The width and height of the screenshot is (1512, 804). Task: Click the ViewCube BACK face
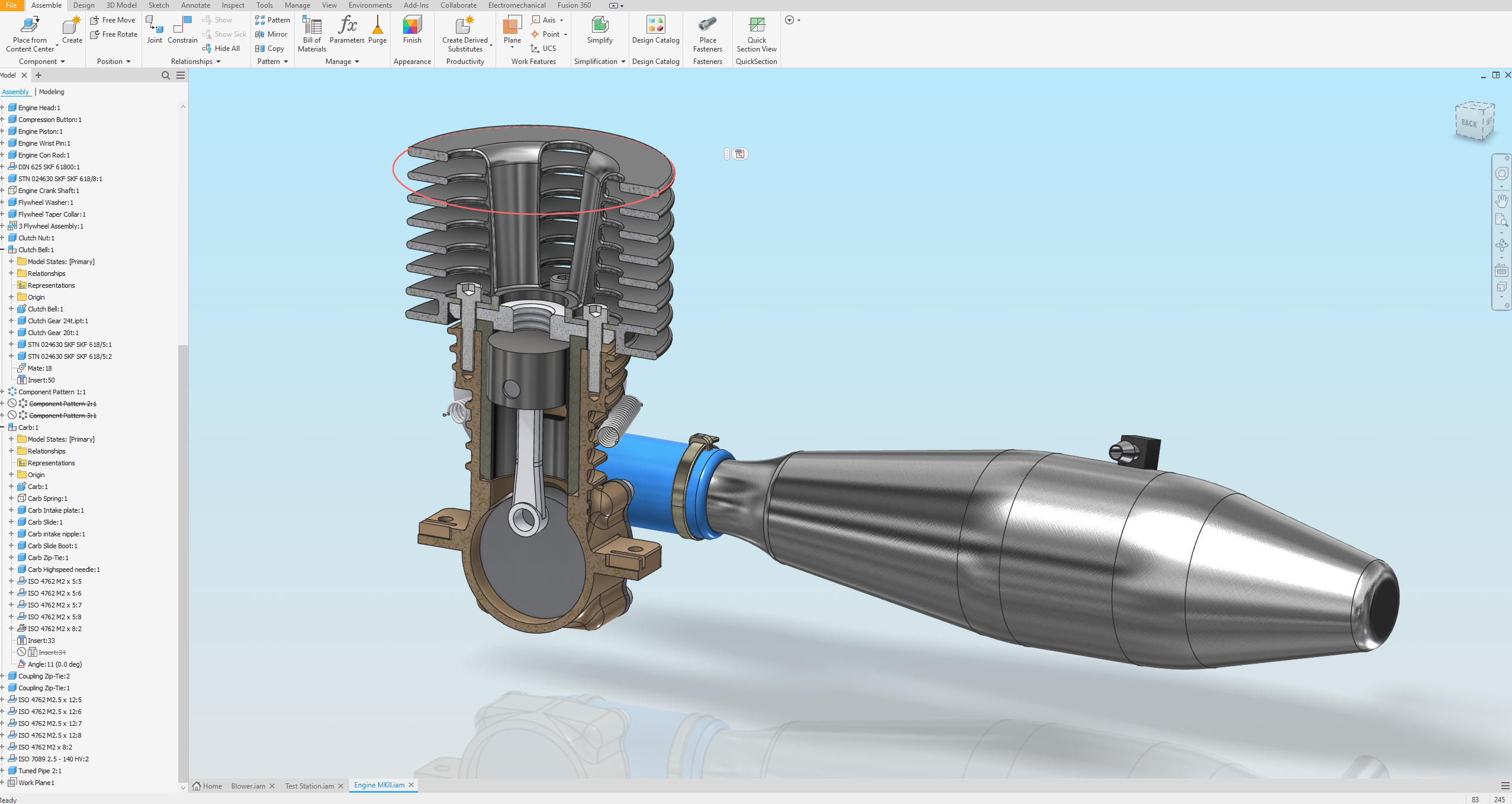coord(1469,123)
